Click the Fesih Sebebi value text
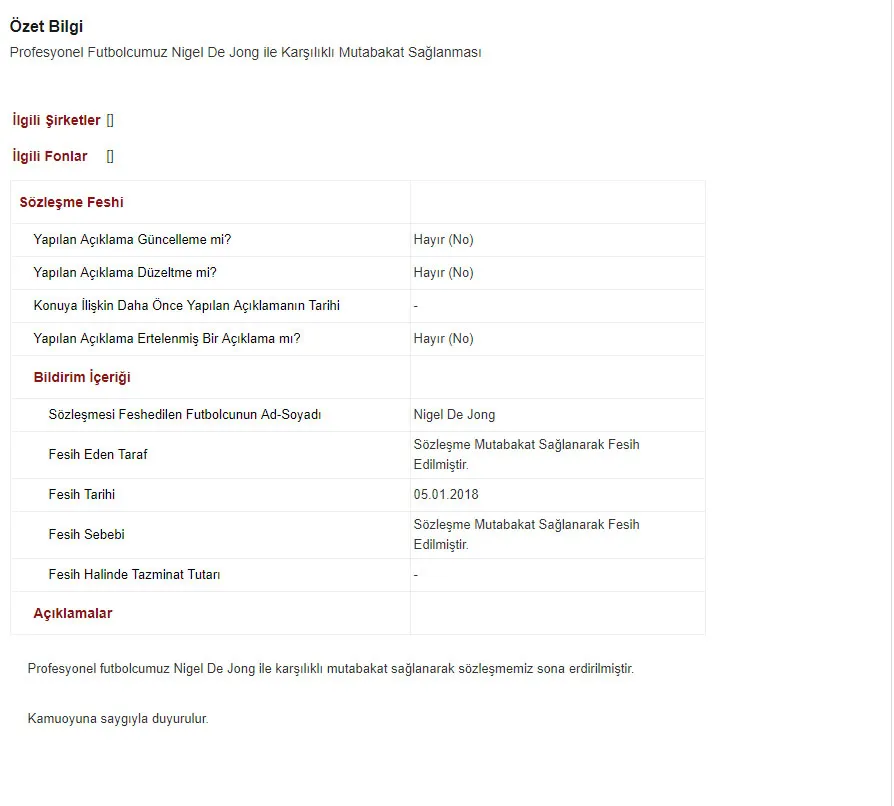This screenshot has width=894, height=806. 527,535
